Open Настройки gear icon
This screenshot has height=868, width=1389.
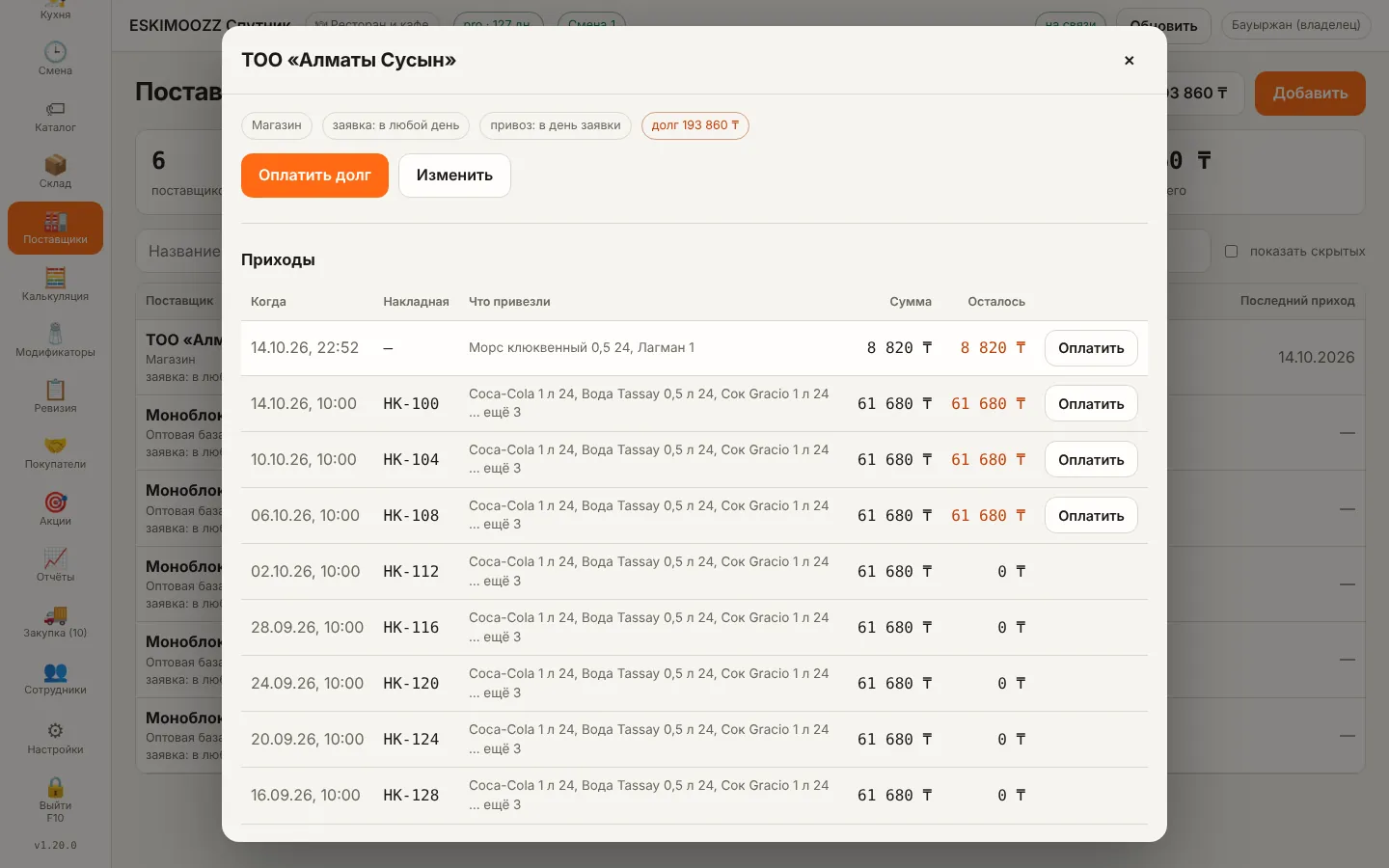[55, 731]
